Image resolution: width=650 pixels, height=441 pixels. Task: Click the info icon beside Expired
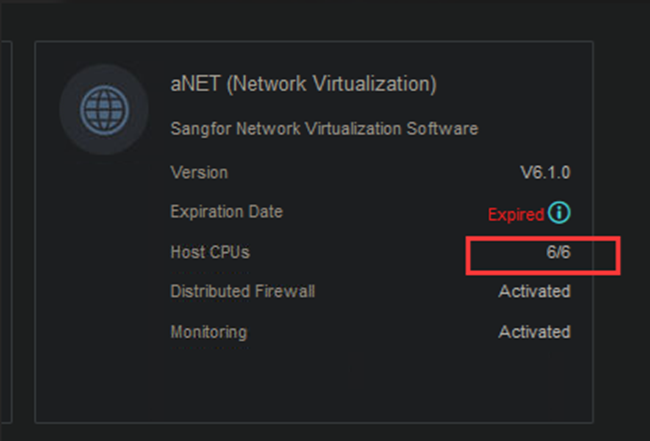[560, 213]
